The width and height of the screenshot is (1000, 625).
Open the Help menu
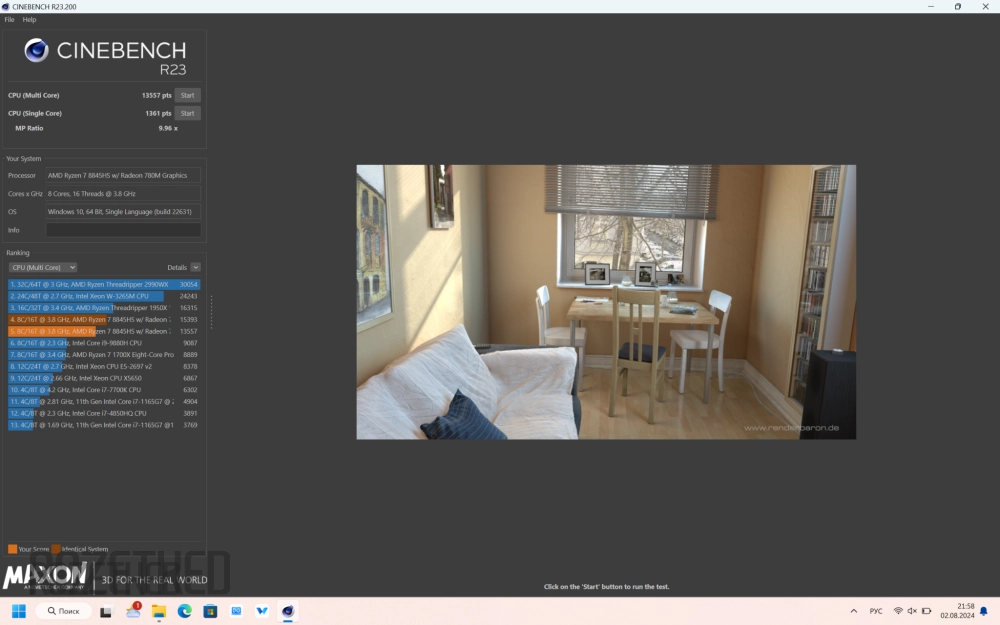29,19
